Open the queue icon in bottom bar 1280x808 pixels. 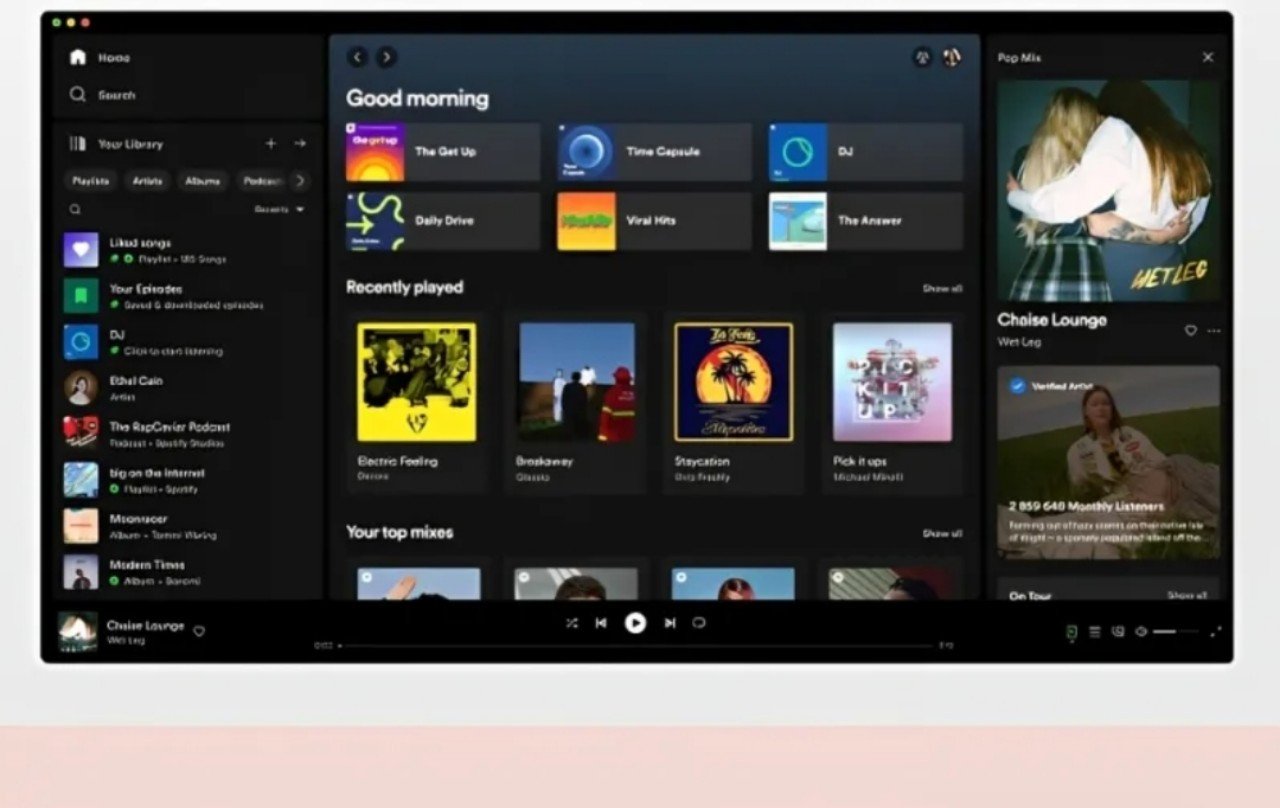(1095, 632)
